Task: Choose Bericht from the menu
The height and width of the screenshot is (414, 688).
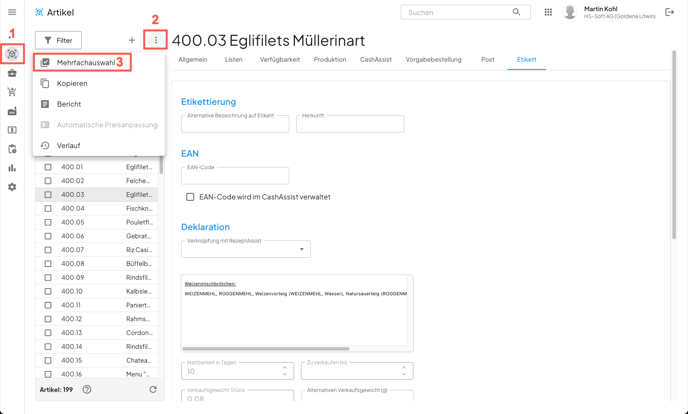Action: pyautogui.click(x=99, y=104)
